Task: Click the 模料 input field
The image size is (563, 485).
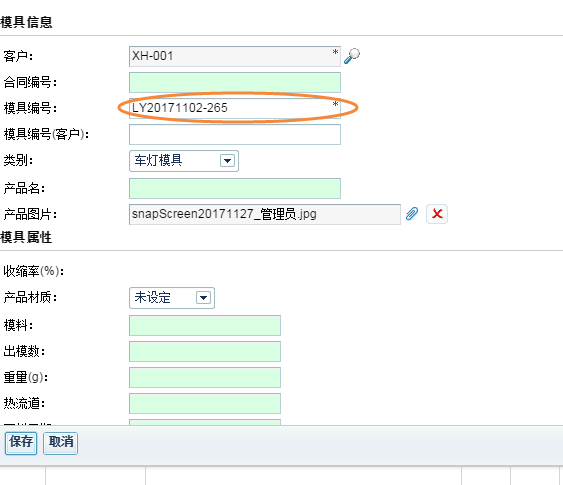Action: (205, 326)
